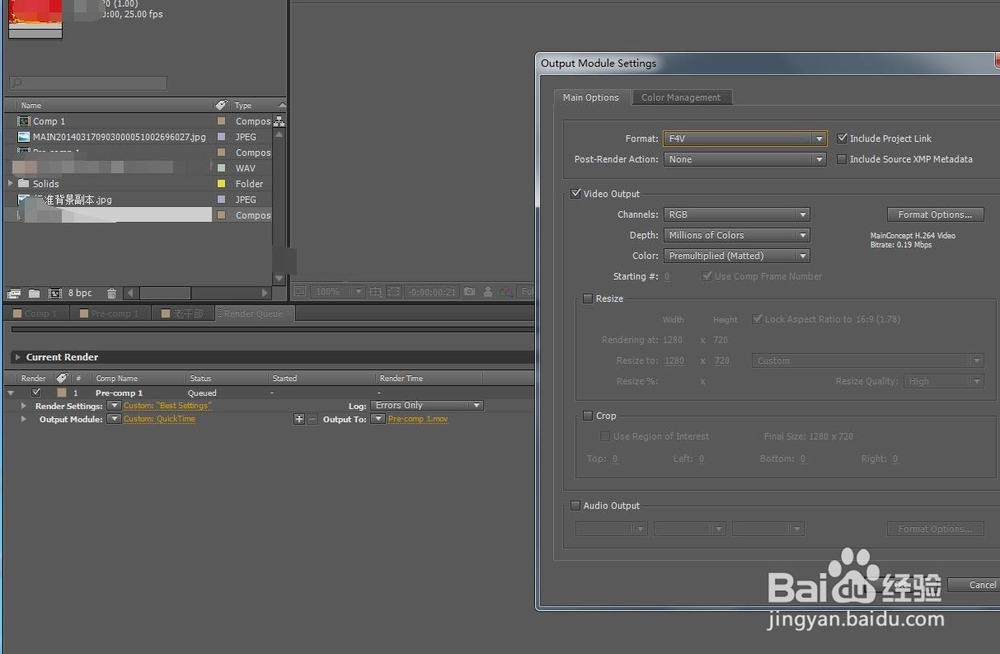Click the label color swatch of Comp 1
Screen dimensions: 1000x654
(x=221, y=121)
